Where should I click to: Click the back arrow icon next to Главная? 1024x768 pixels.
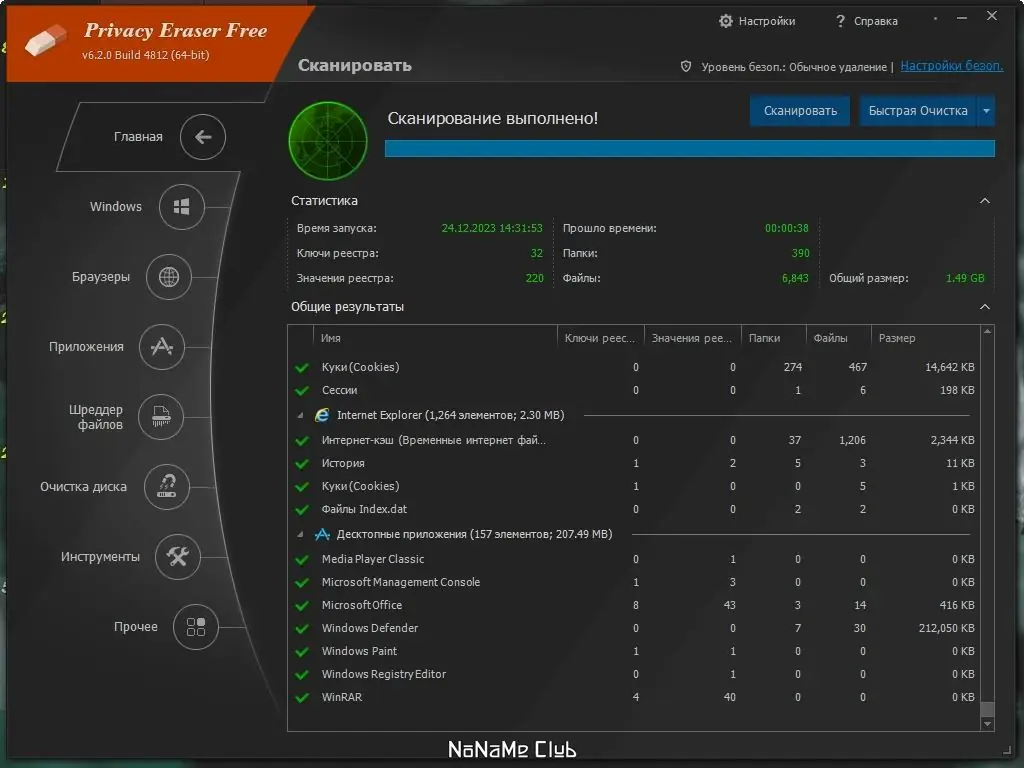(203, 137)
